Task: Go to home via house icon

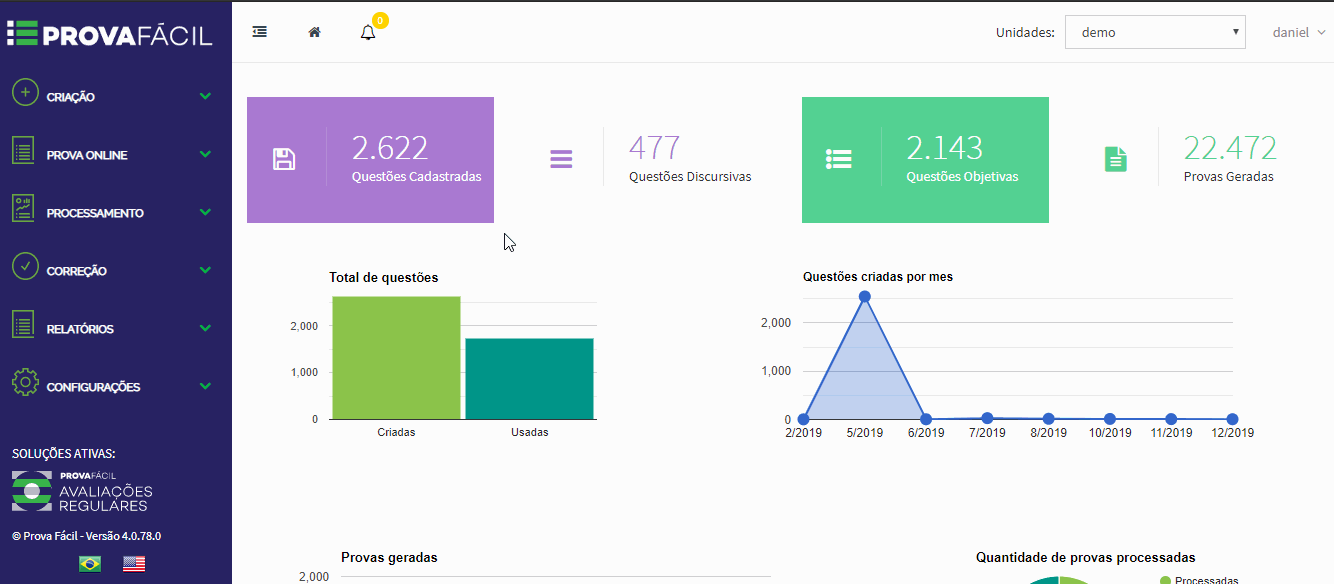Action: click(314, 32)
